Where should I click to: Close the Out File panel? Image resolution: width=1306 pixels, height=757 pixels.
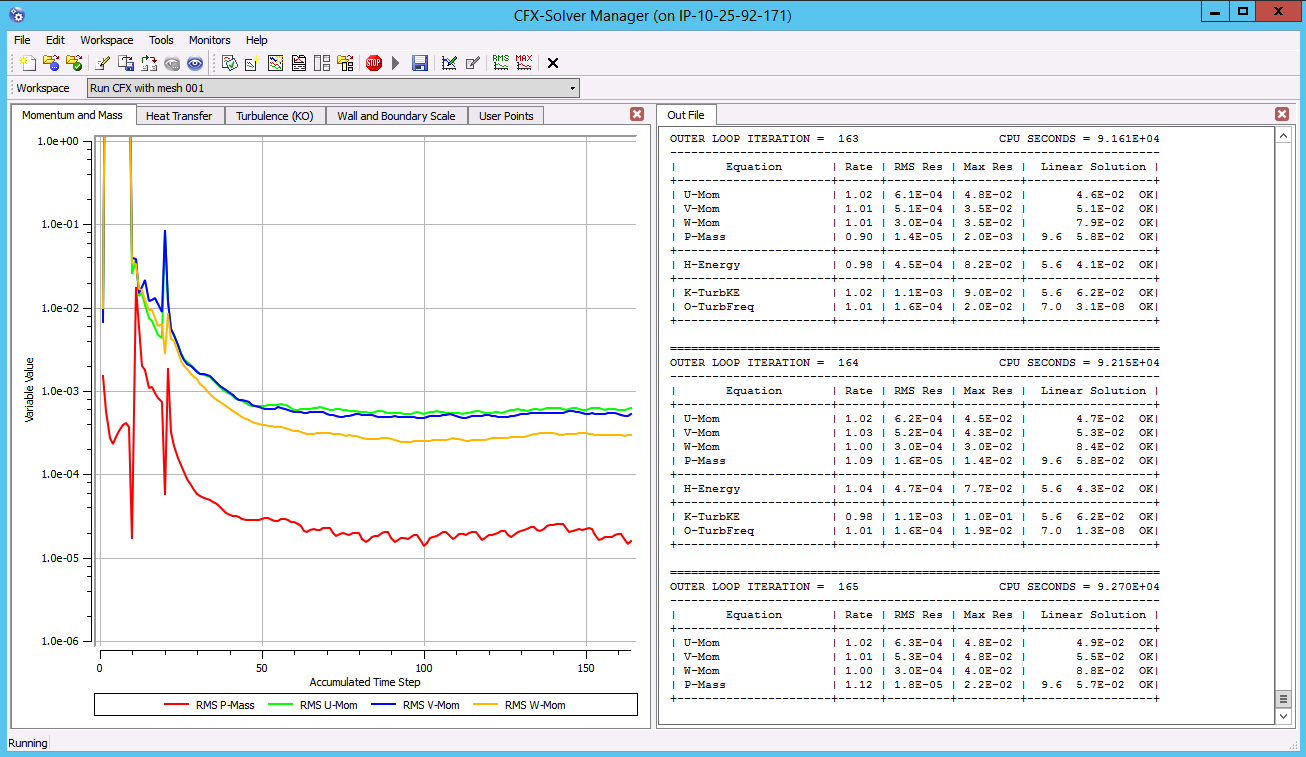(x=1283, y=115)
